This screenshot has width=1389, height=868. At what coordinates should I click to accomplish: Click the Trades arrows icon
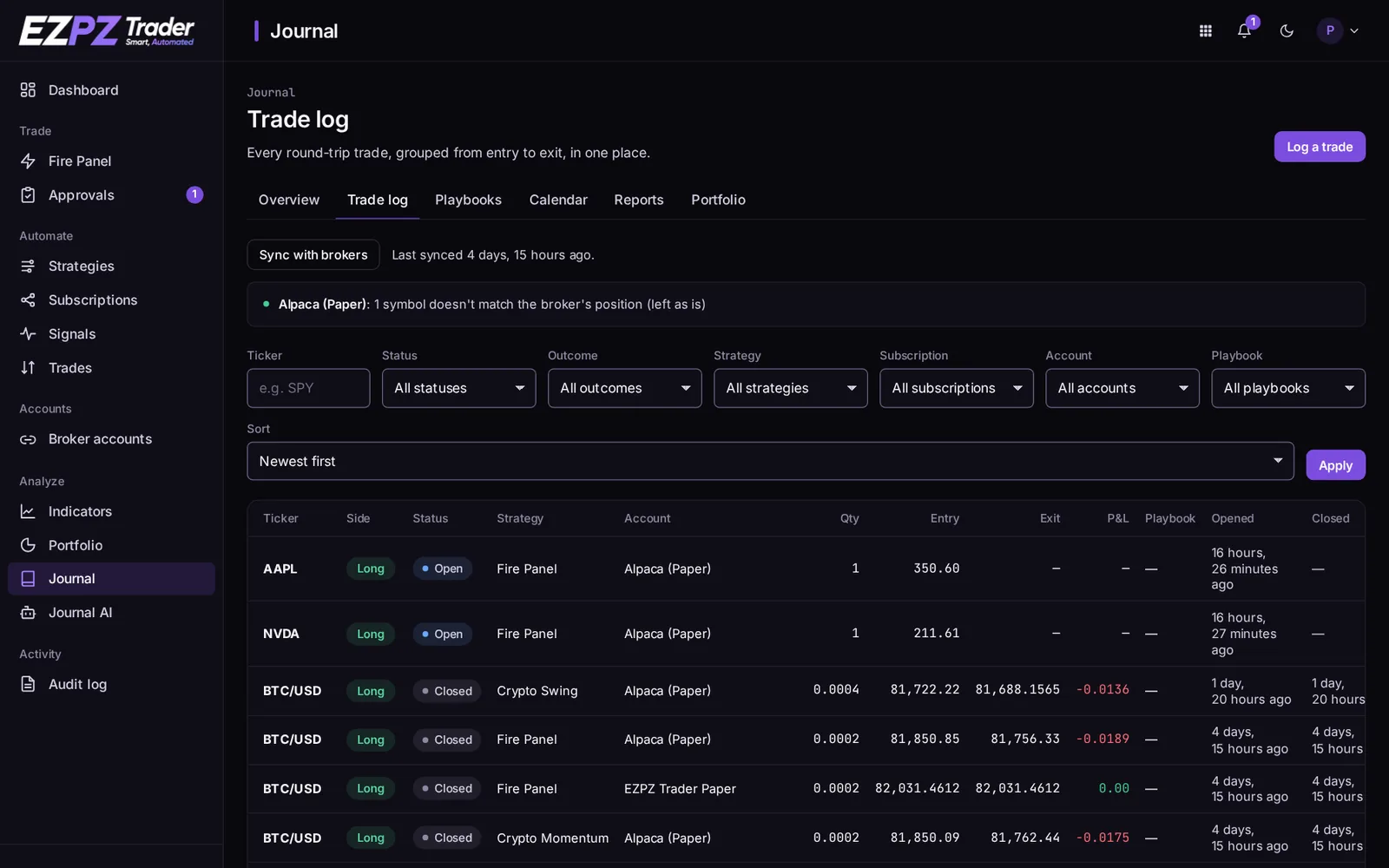[28, 367]
